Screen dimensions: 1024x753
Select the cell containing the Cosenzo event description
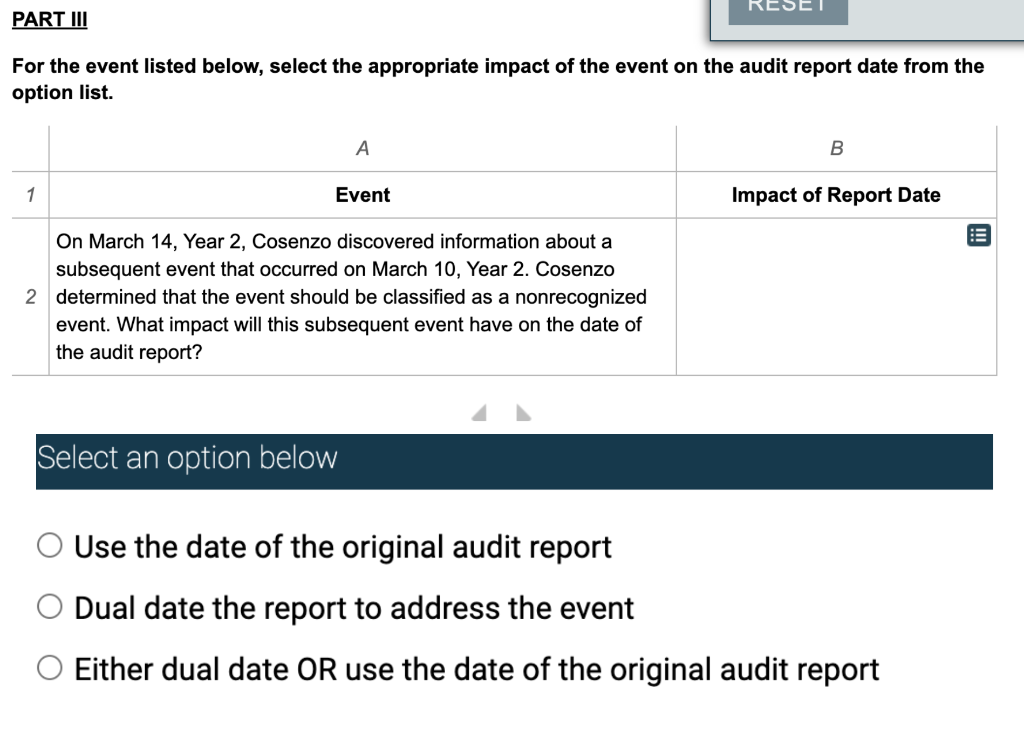coord(362,296)
